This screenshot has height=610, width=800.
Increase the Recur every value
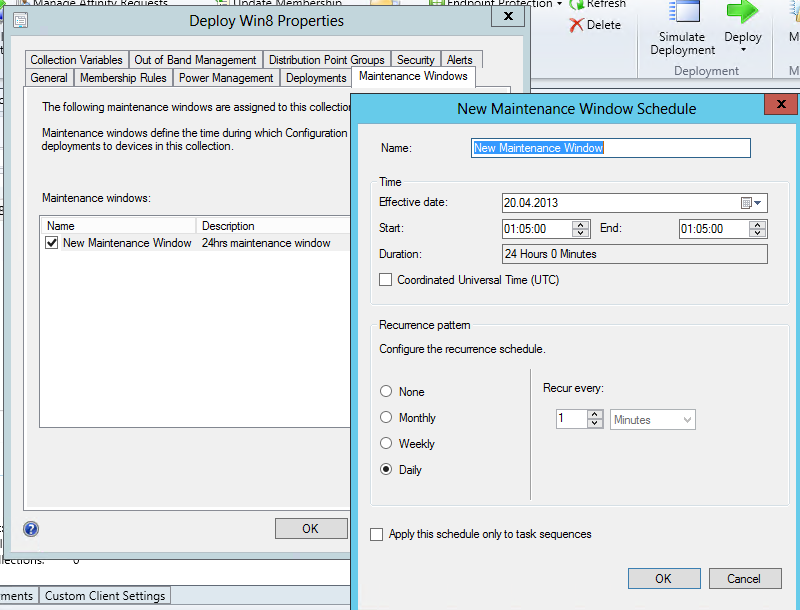pos(595,415)
